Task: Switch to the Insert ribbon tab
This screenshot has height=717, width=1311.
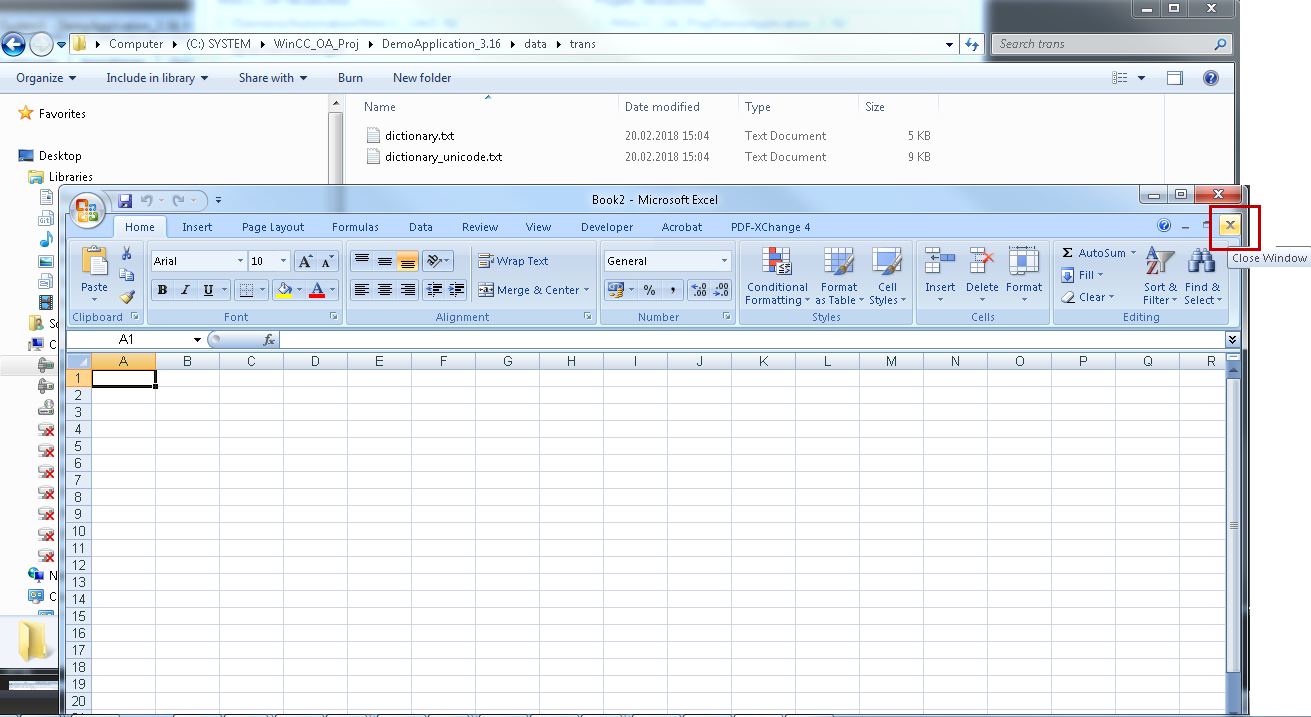Action: click(197, 227)
